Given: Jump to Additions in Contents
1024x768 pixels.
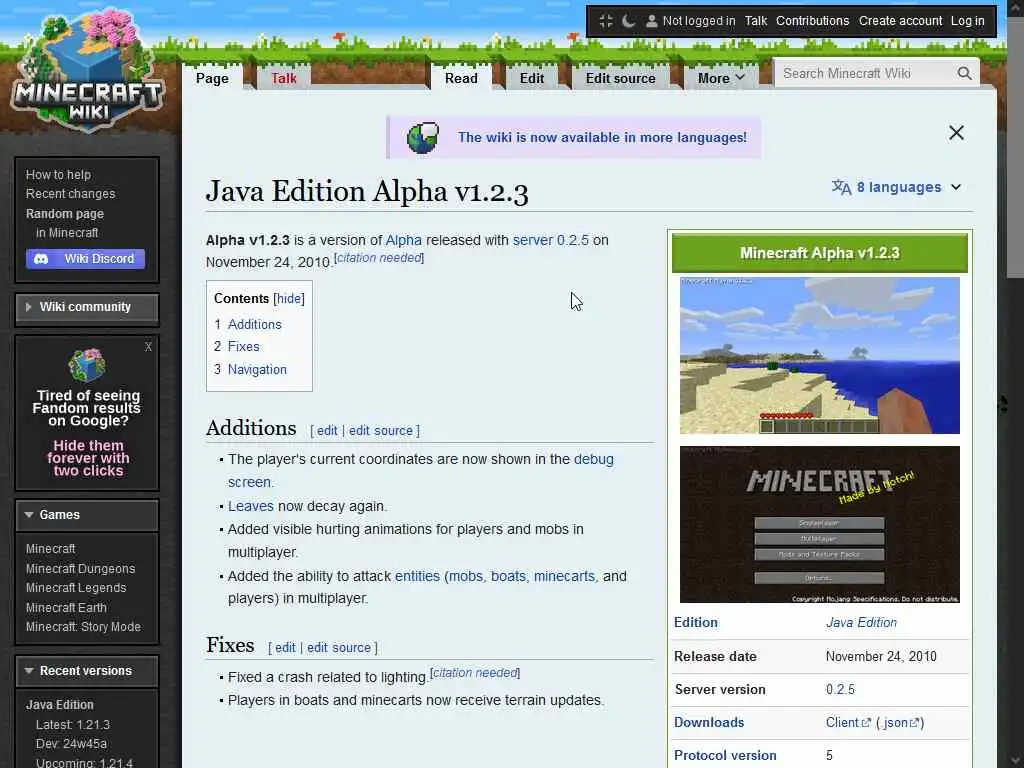Looking at the screenshot, I should tap(255, 325).
